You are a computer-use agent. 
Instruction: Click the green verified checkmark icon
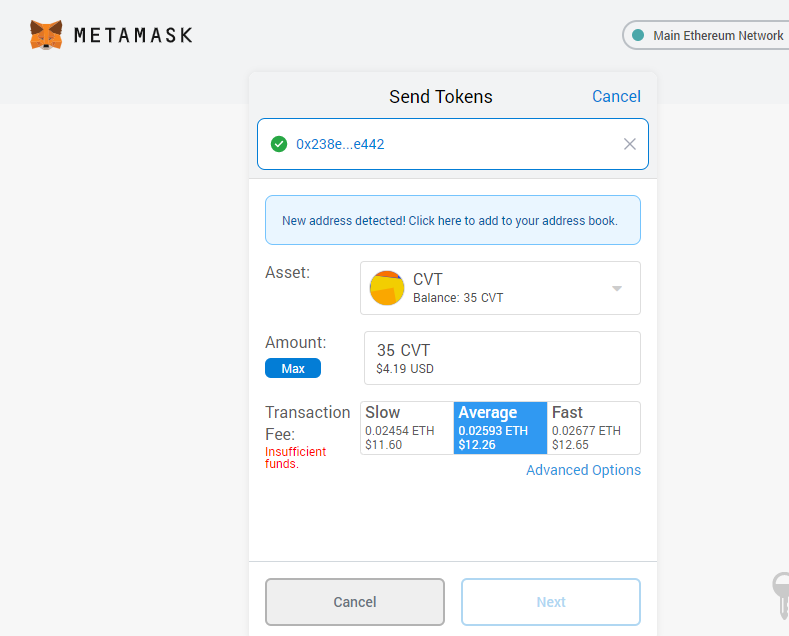click(279, 144)
